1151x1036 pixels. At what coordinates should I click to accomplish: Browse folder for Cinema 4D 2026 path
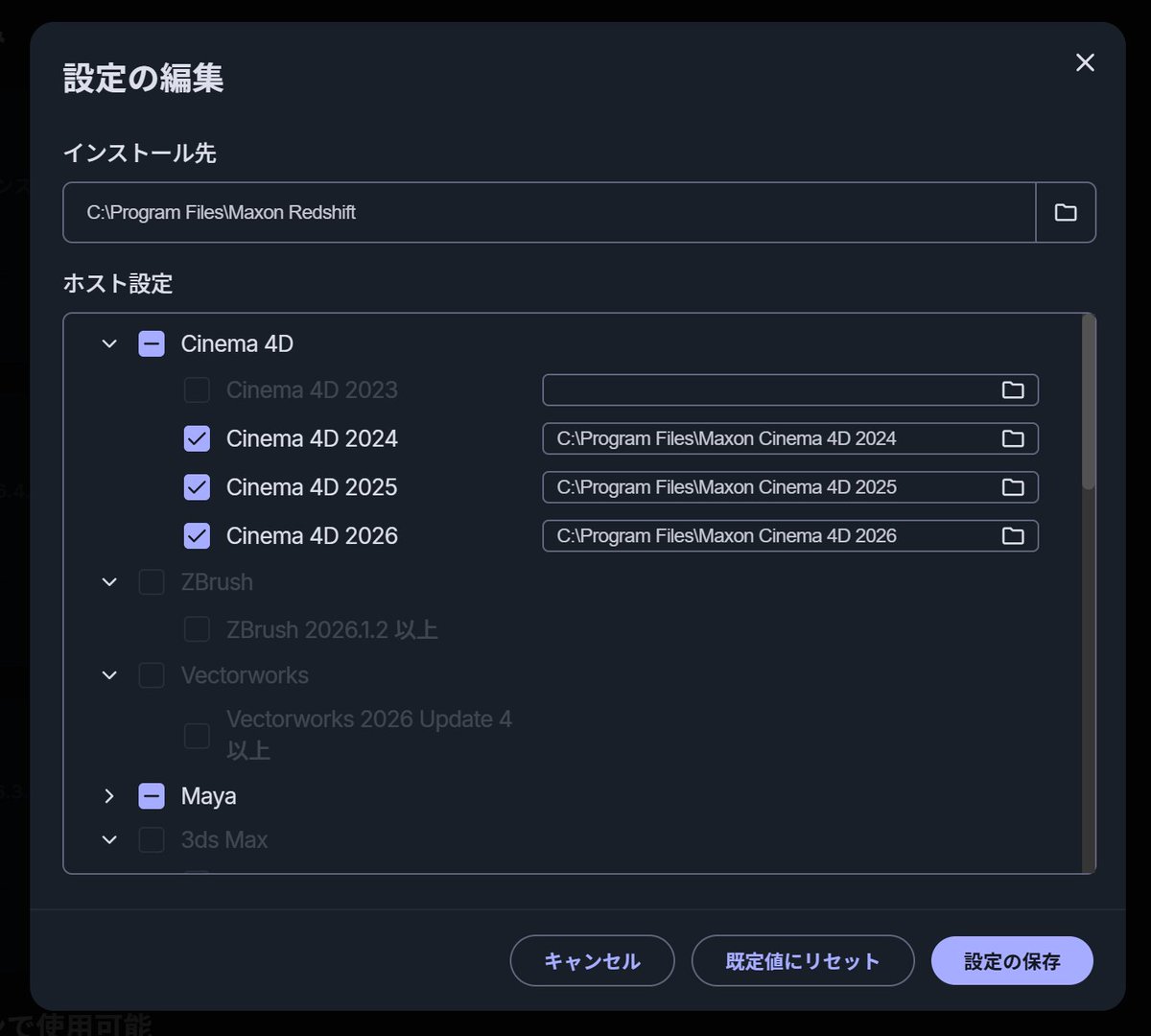pos(1013,535)
